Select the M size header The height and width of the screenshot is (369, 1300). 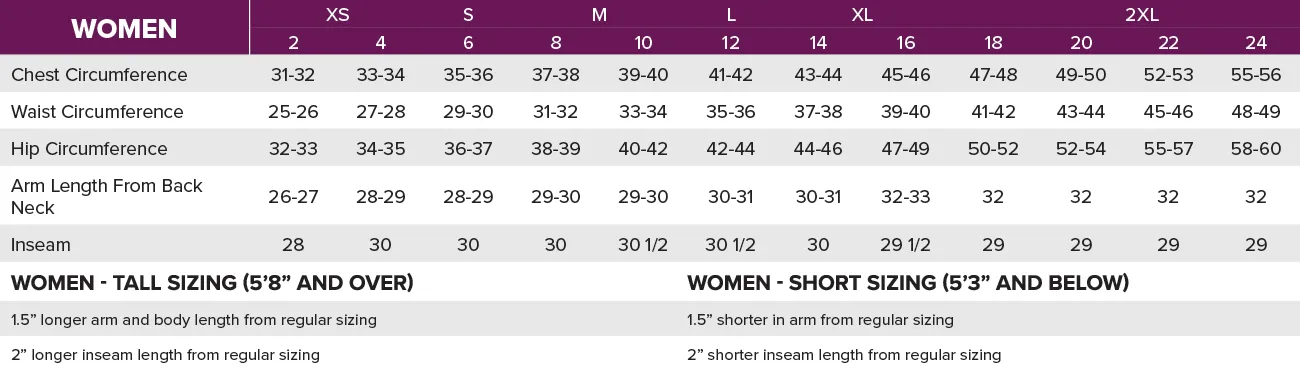point(599,15)
